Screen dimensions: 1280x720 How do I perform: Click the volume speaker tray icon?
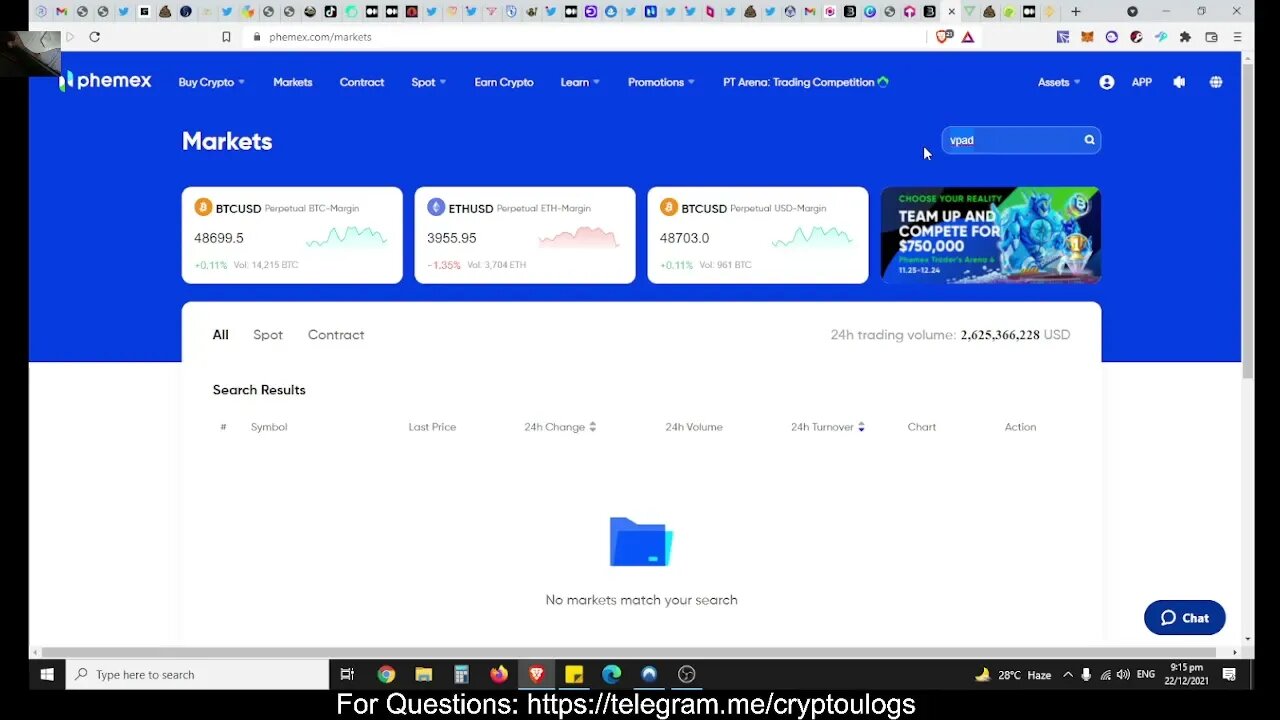1123,675
